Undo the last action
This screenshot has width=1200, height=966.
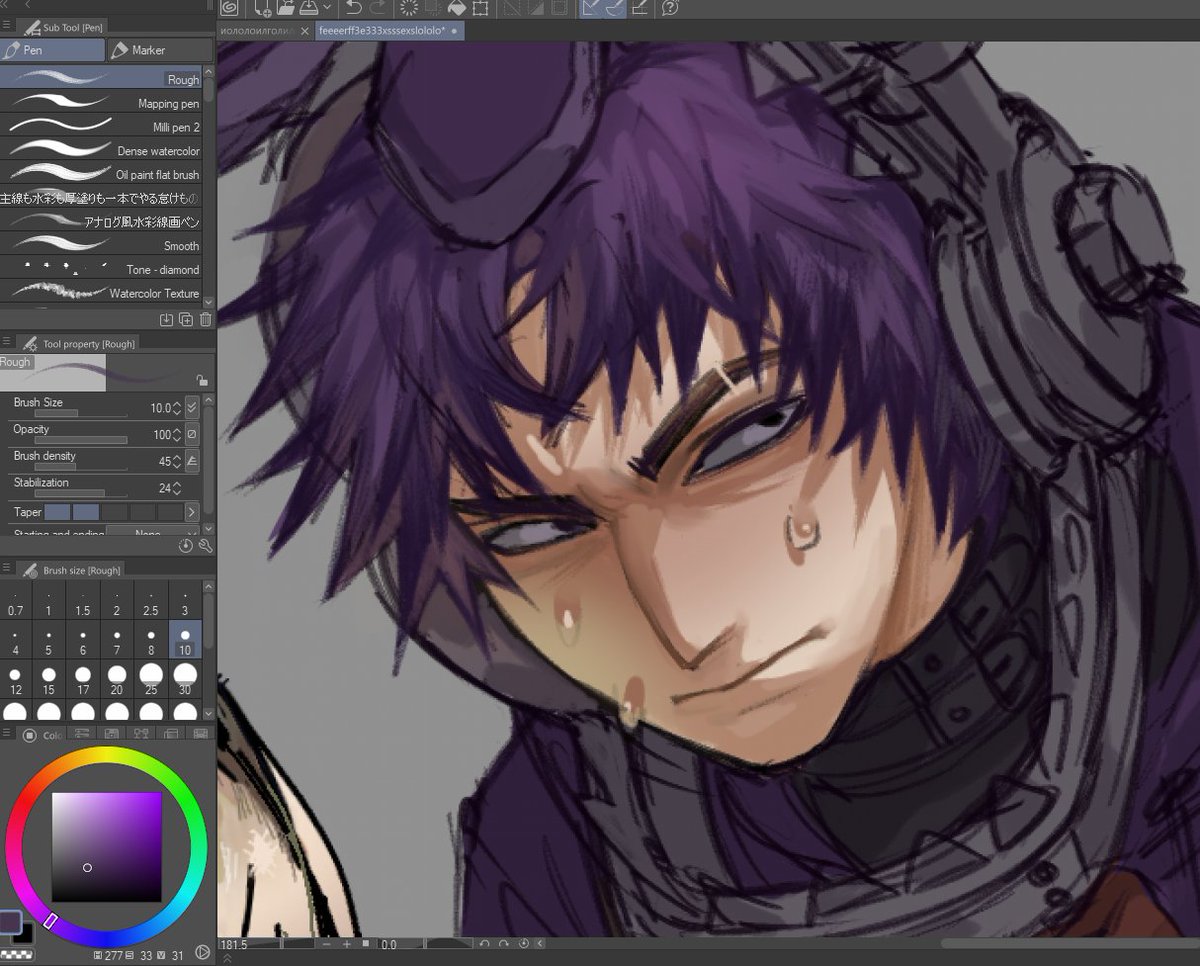click(x=353, y=8)
